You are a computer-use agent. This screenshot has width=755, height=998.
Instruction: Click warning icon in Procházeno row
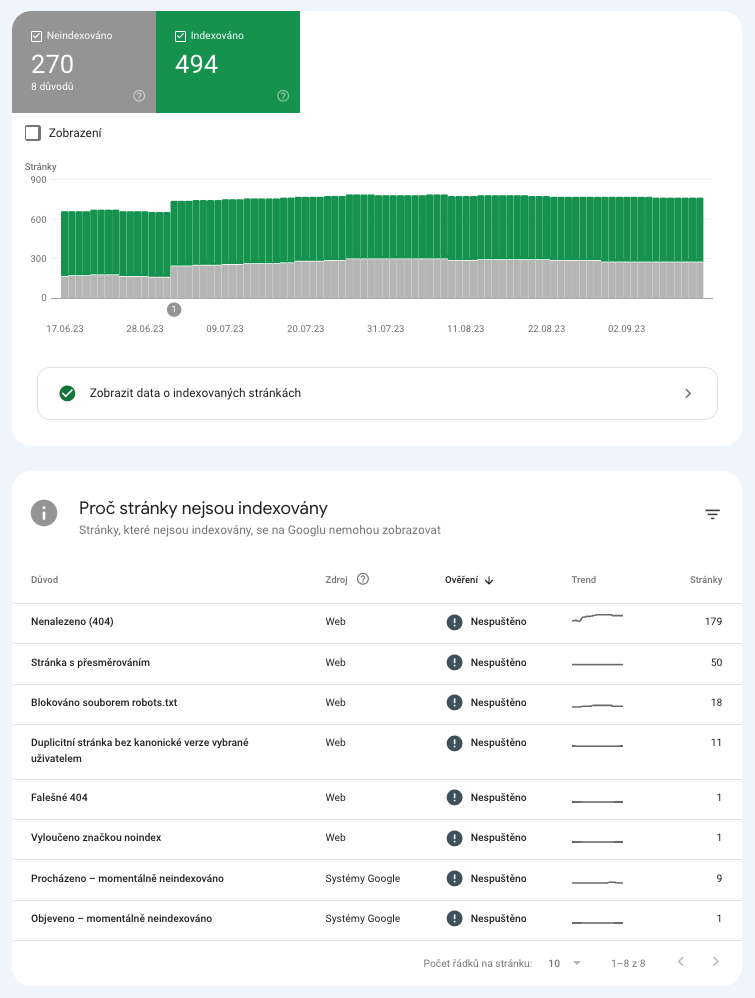(454, 878)
